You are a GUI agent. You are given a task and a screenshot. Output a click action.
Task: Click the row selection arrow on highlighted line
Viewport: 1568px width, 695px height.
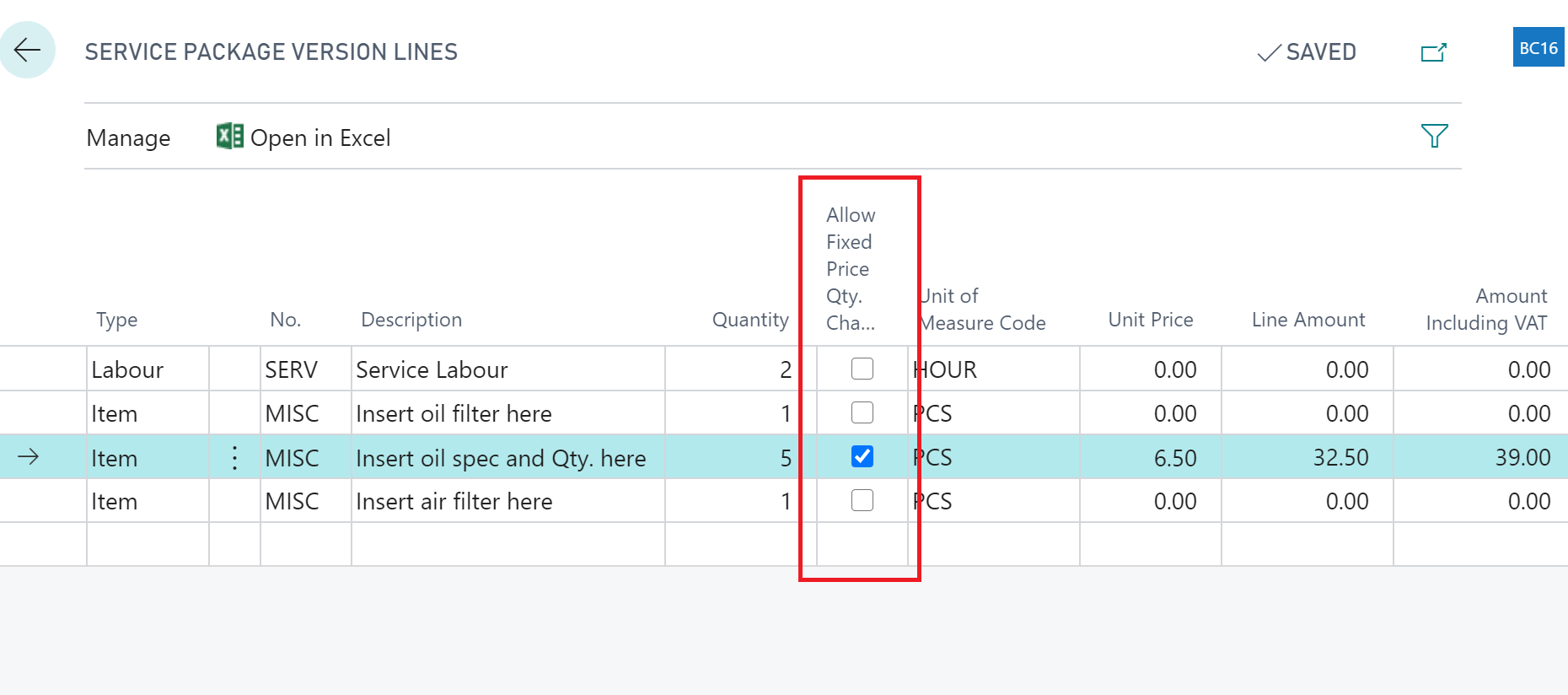click(x=30, y=457)
